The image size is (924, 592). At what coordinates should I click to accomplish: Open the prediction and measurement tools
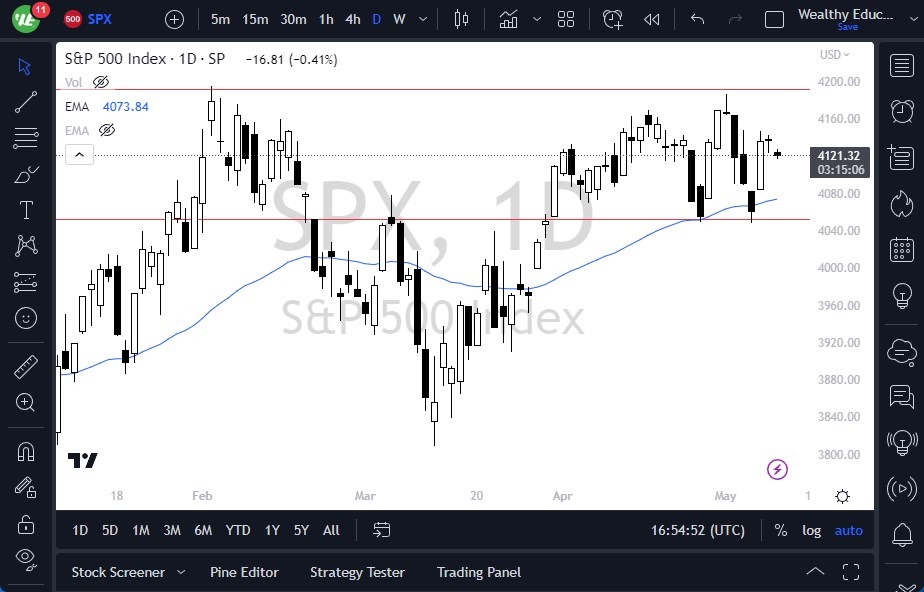(25, 282)
